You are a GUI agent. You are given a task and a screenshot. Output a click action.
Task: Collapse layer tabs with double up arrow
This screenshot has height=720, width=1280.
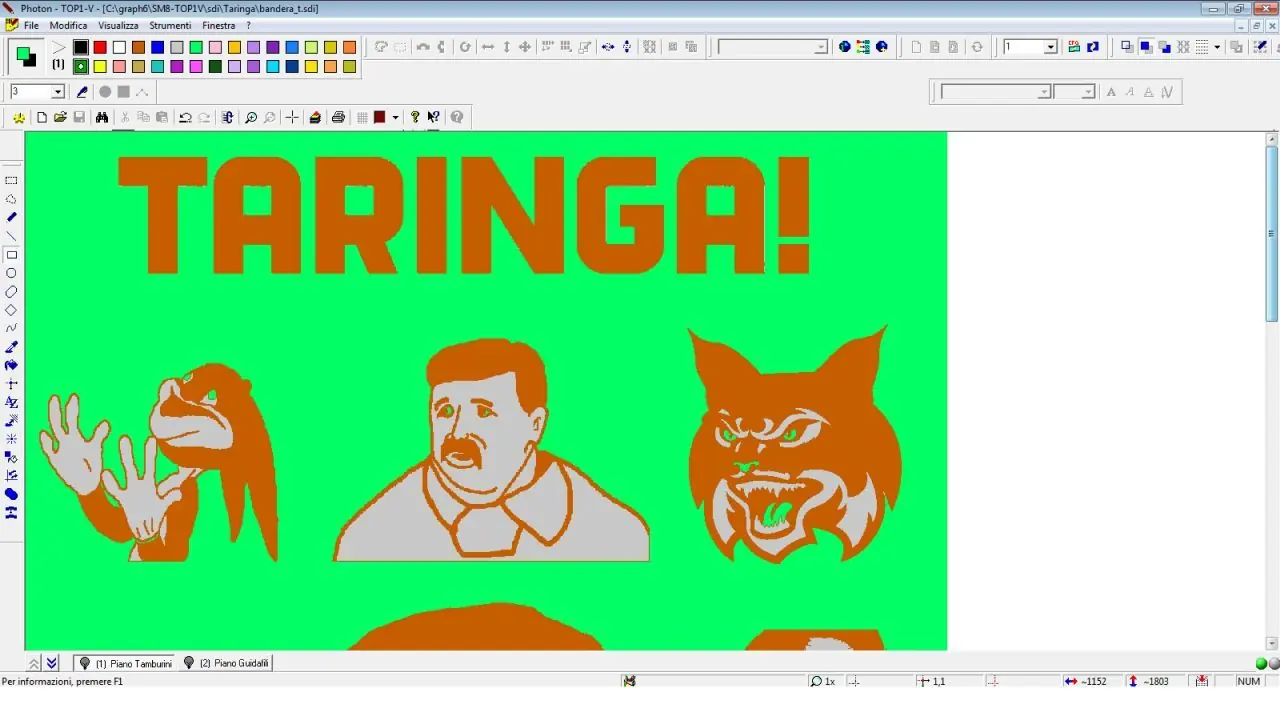point(34,663)
